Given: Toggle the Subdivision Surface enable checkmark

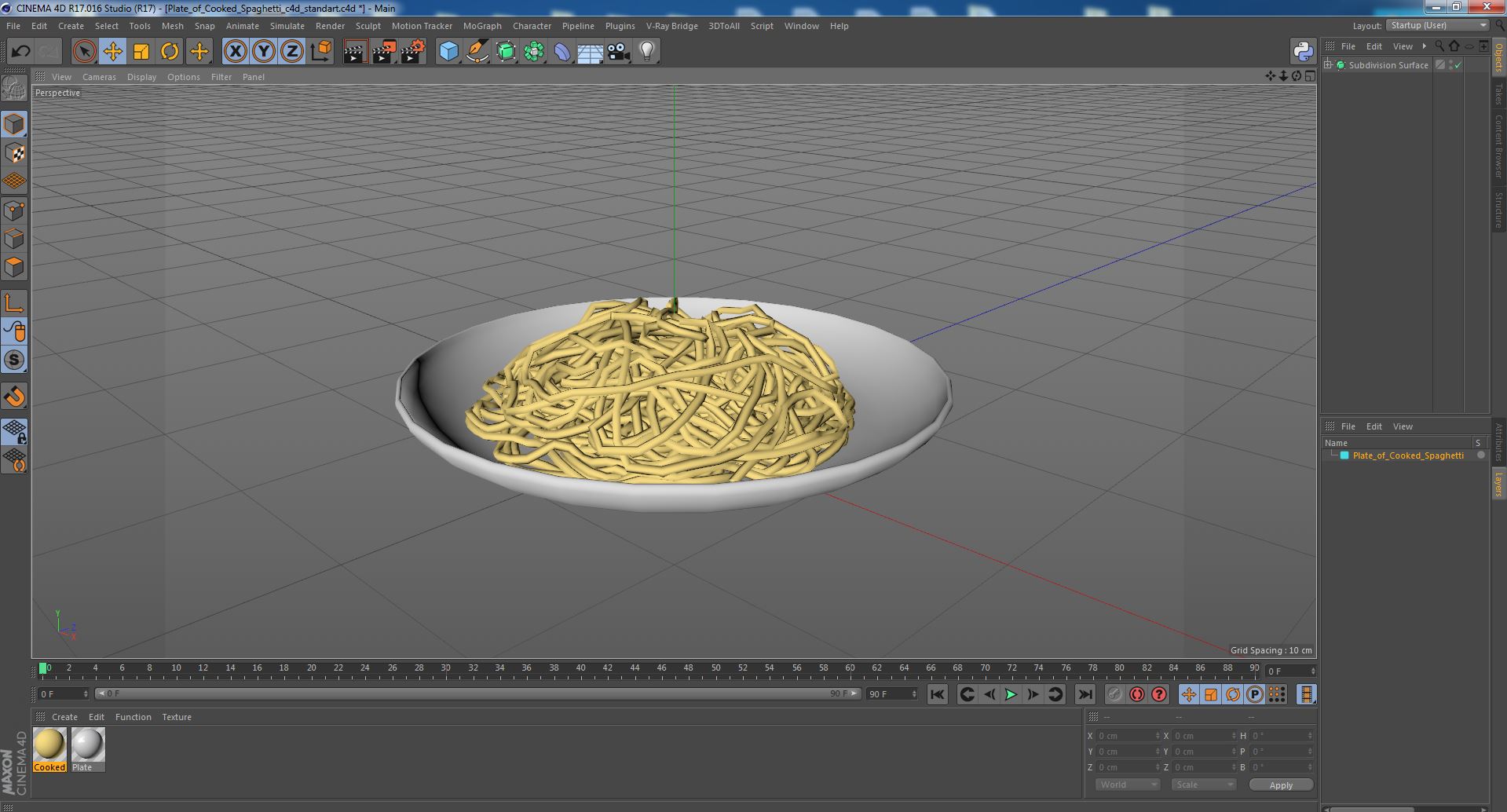Looking at the screenshot, I should 1458,65.
